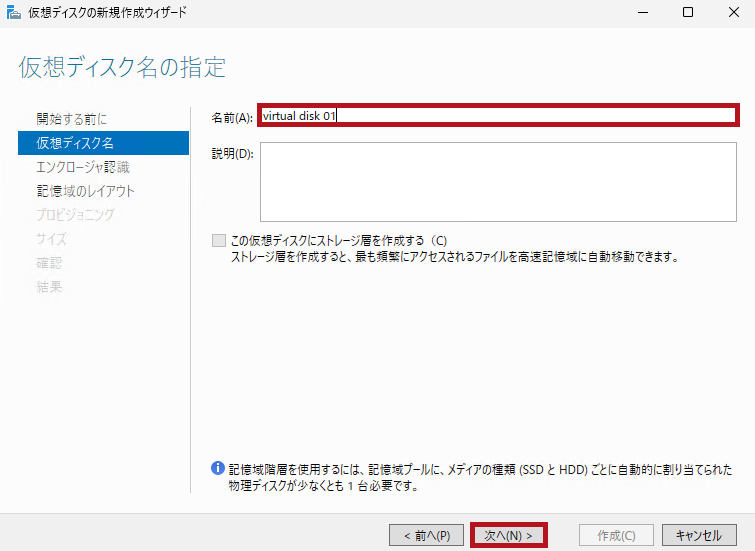The image size is (755, 551).
Task: Click the blue information icon near the bottom
Action: 217,468
